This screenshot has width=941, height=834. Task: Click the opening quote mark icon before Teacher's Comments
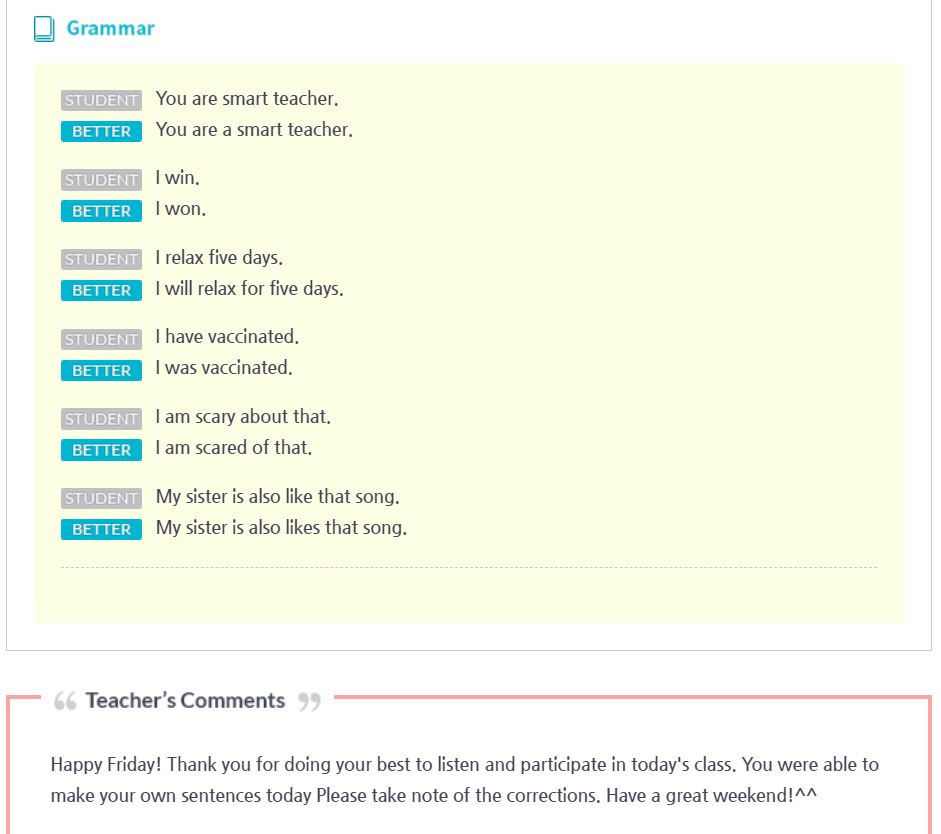click(x=65, y=701)
